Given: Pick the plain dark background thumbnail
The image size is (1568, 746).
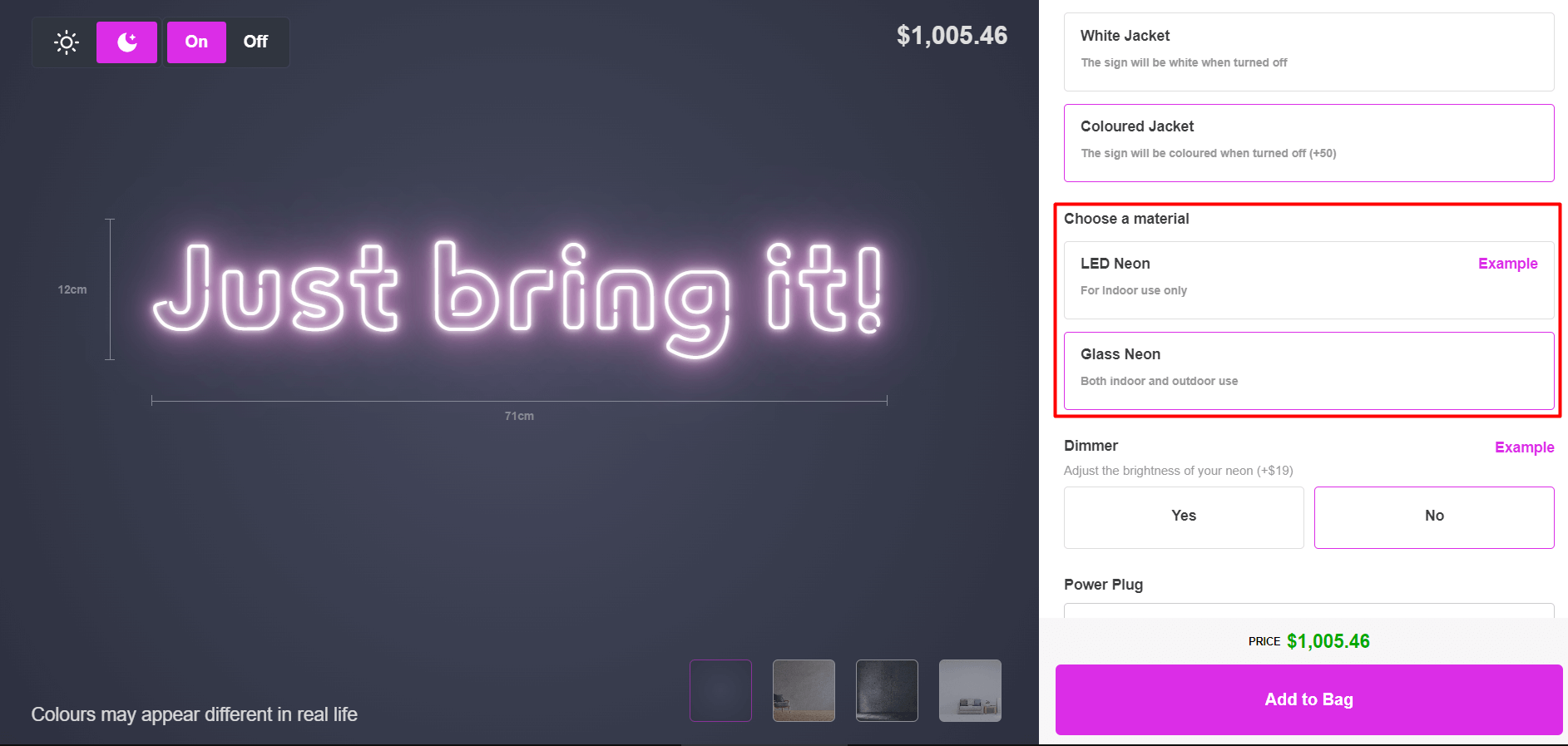Looking at the screenshot, I should coord(720,690).
